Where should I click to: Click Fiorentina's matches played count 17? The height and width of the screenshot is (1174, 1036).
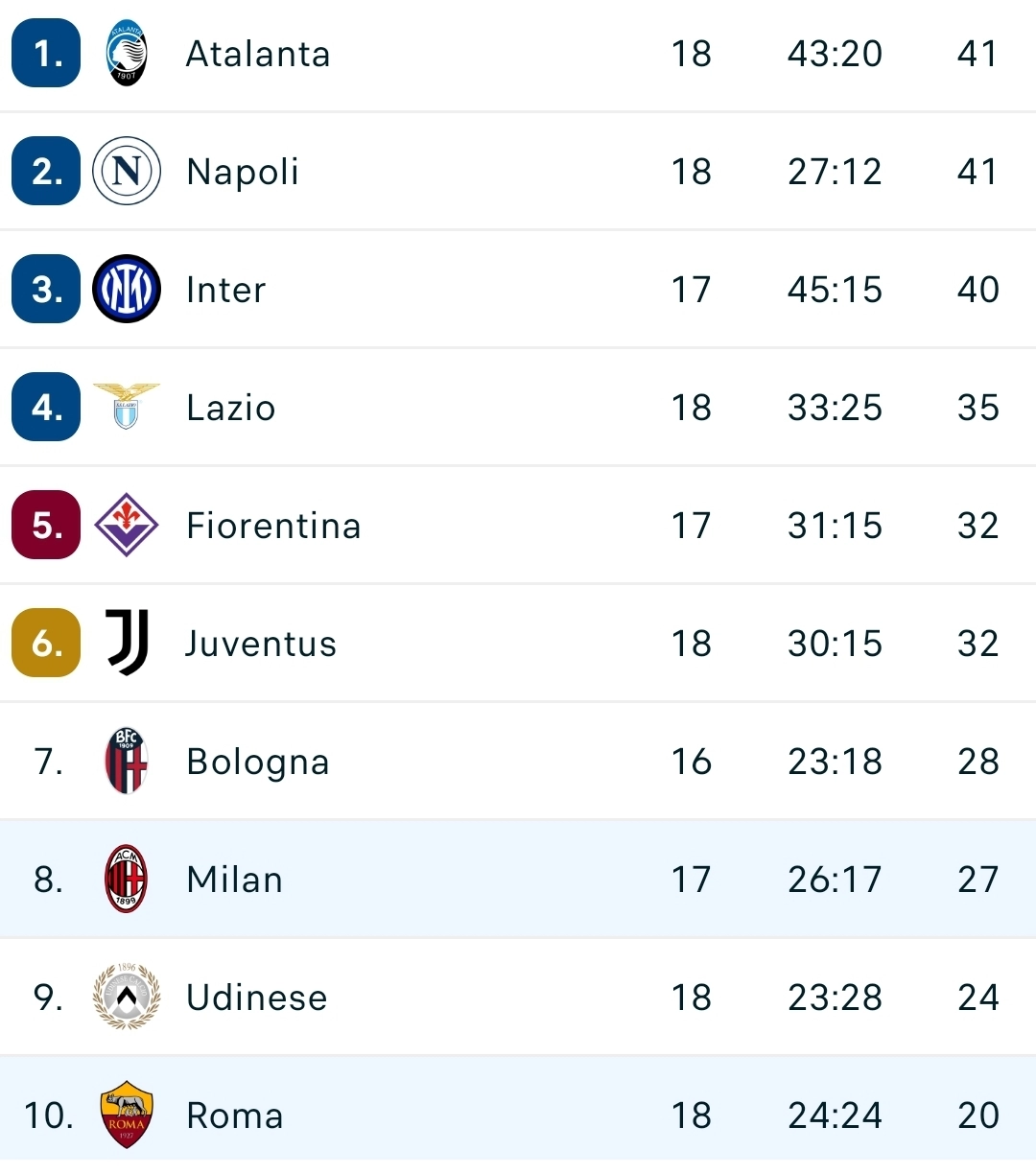pos(691,525)
